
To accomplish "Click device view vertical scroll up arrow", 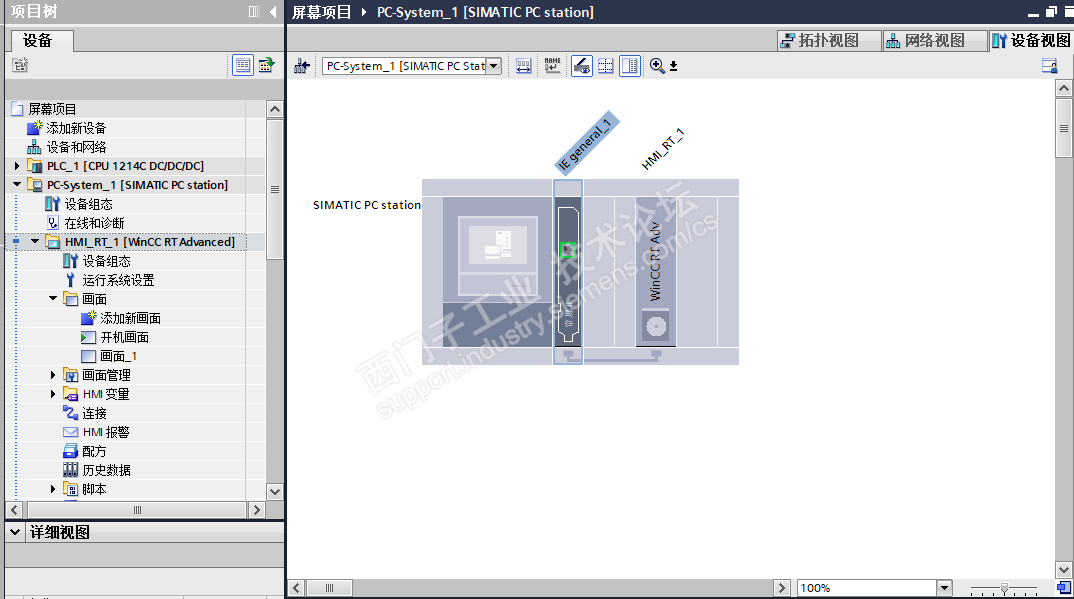I will 1063,88.
